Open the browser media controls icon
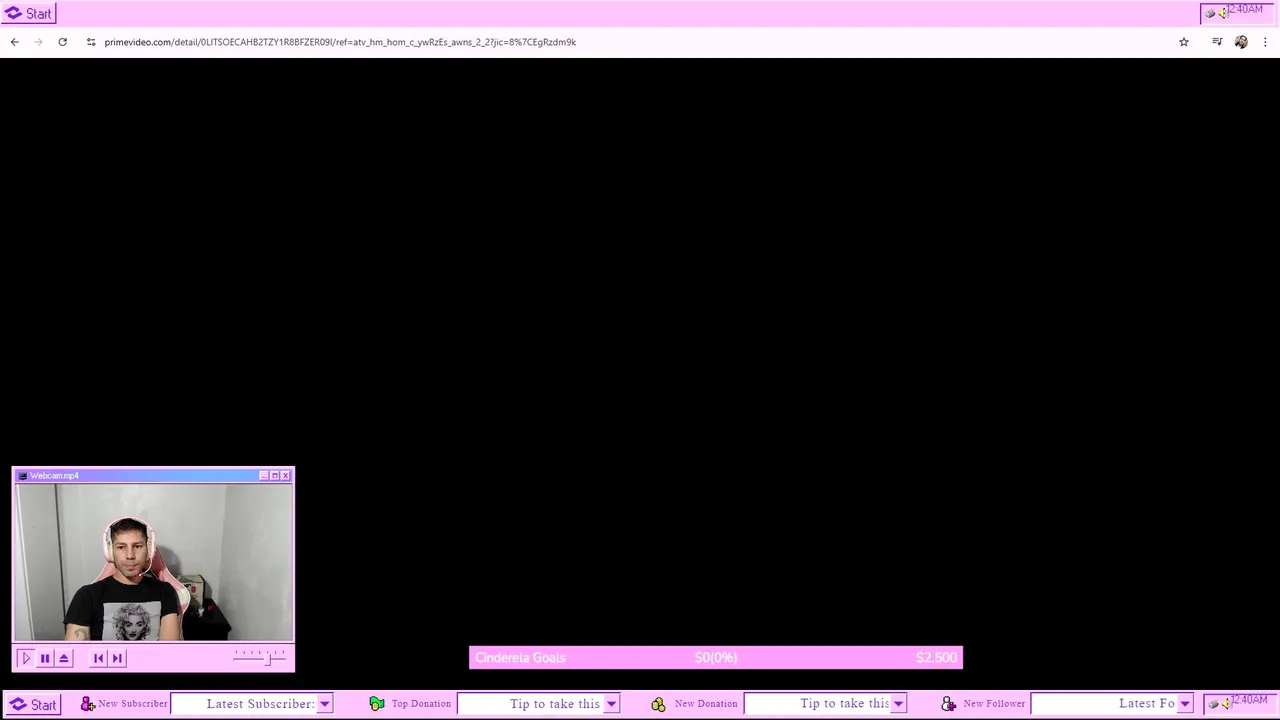 click(x=1217, y=42)
